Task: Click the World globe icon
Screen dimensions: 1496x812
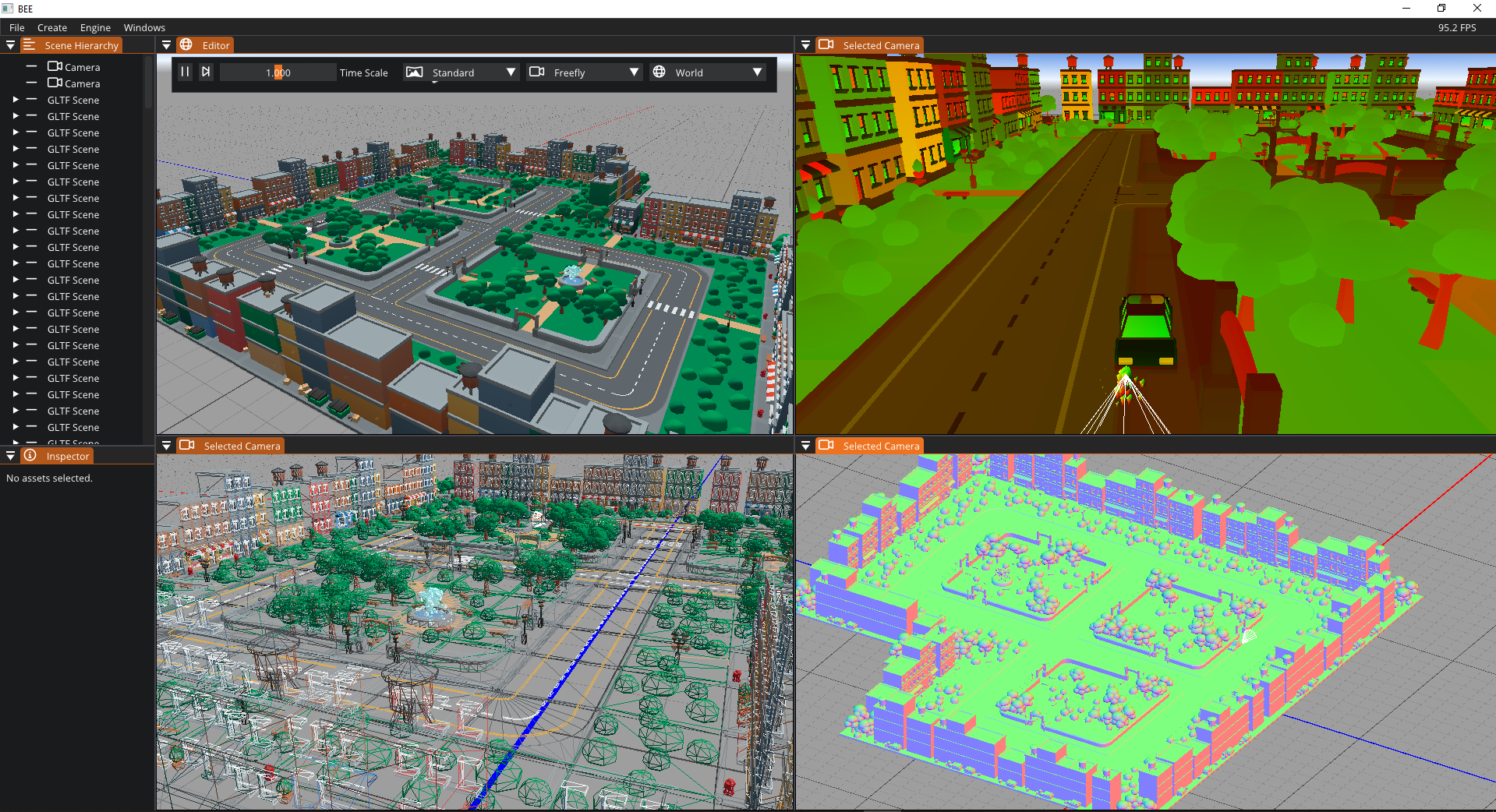Action: [x=659, y=72]
